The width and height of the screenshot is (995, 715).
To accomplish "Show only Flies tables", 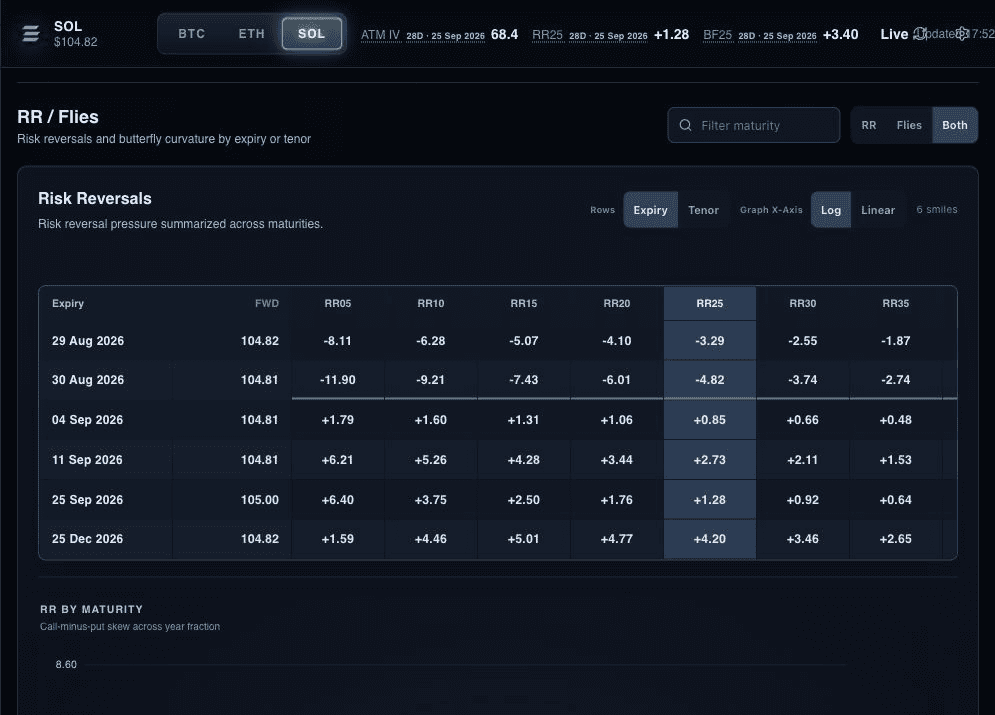I will (909, 125).
